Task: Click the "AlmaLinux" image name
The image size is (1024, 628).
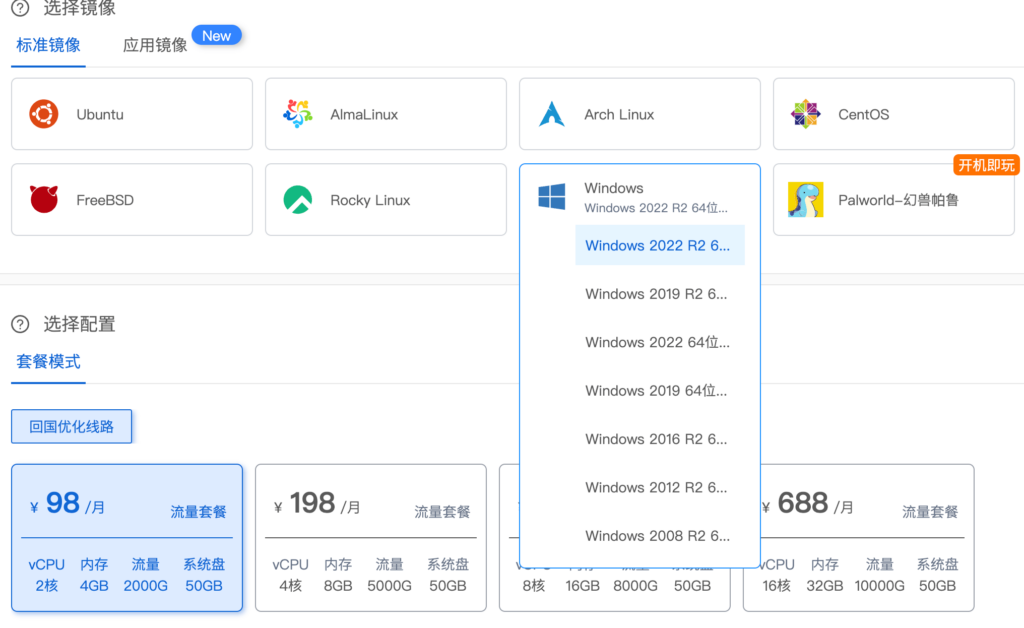Action: coord(364,114)
